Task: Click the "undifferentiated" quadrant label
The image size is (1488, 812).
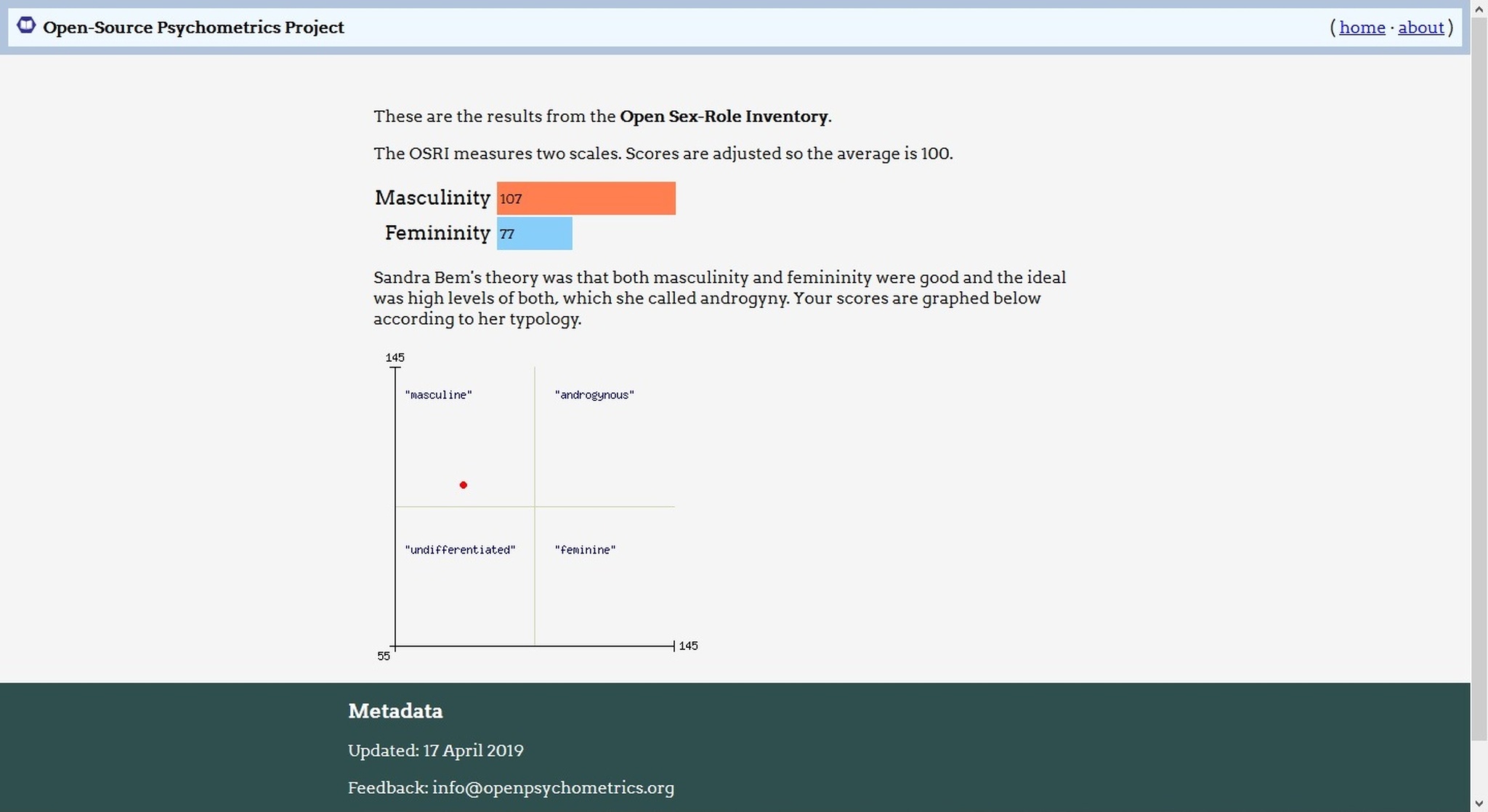Action: pos(460,550)
